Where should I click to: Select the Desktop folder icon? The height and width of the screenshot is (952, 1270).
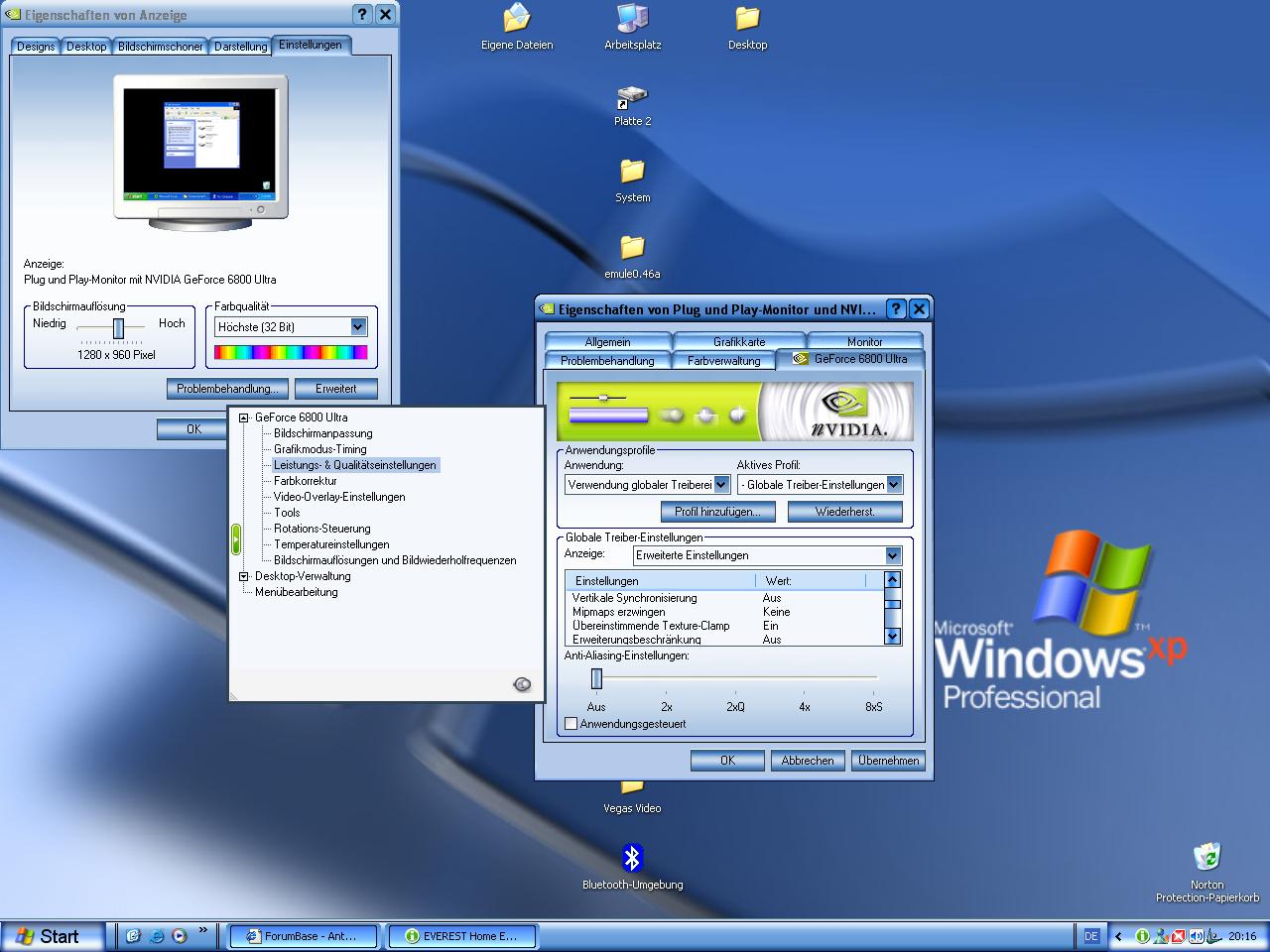pos(747,27)
